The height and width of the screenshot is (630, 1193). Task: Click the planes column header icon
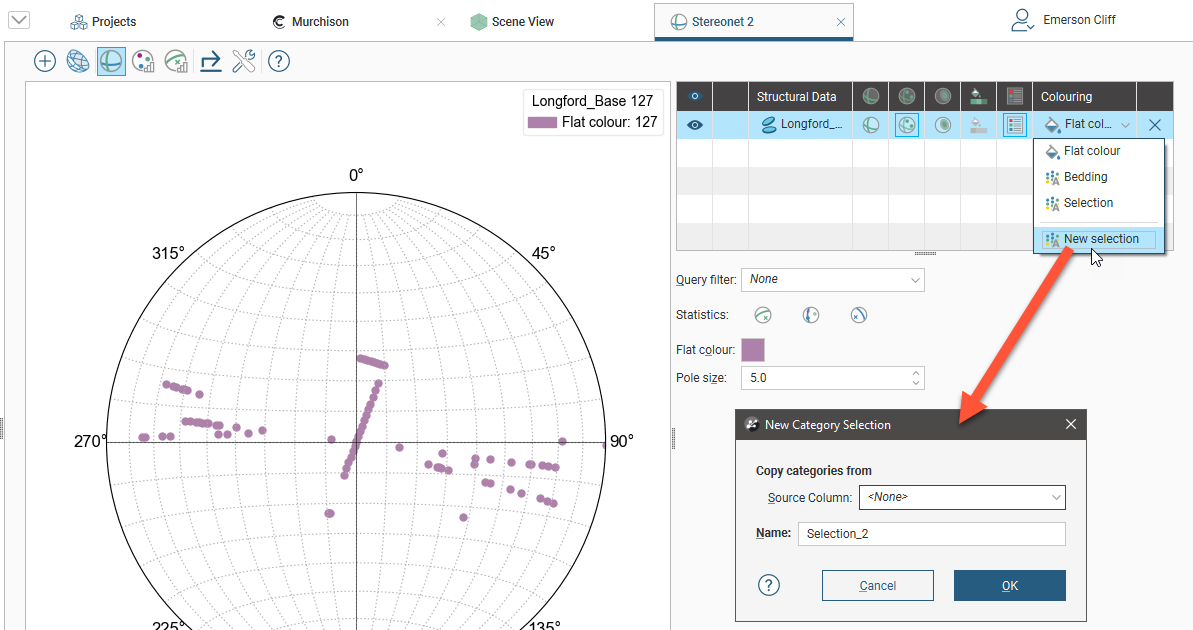point(870,97)
